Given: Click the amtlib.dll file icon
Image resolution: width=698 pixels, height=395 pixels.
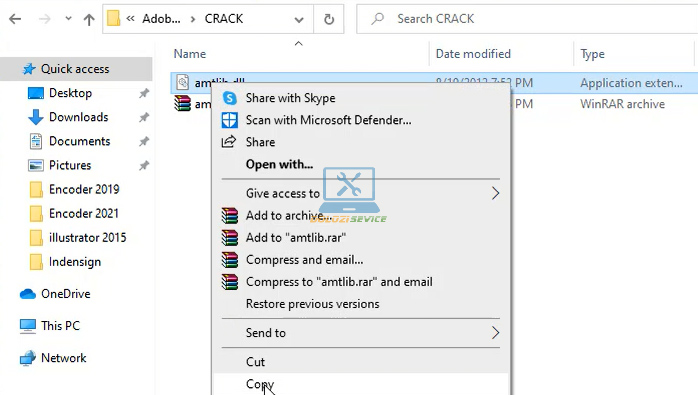Looking at the screenshot, I should click(183, 82).
